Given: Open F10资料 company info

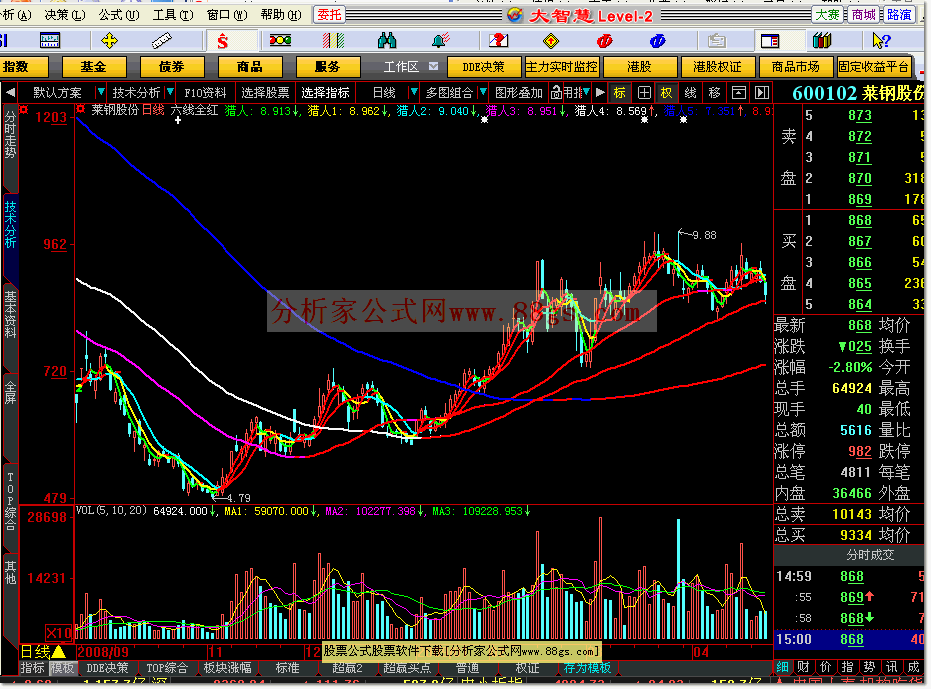Looking at the screenshot, I should pos(205,93).
